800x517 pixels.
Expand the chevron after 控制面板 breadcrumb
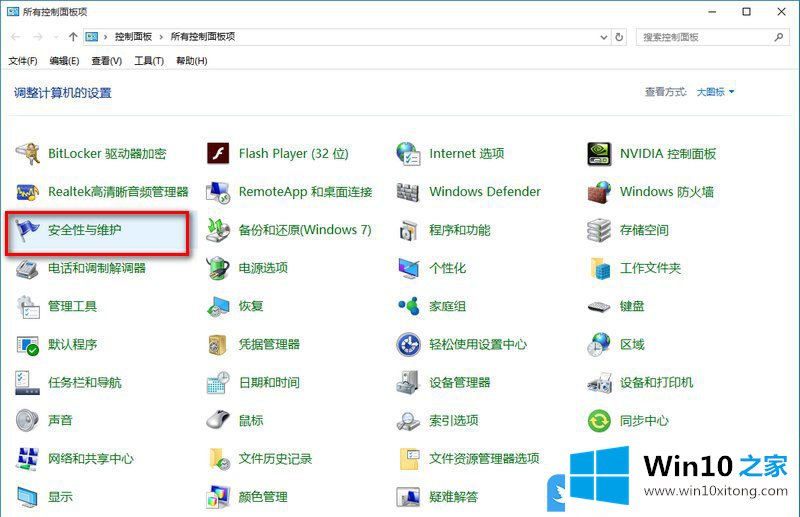click(x=161, y=37)
